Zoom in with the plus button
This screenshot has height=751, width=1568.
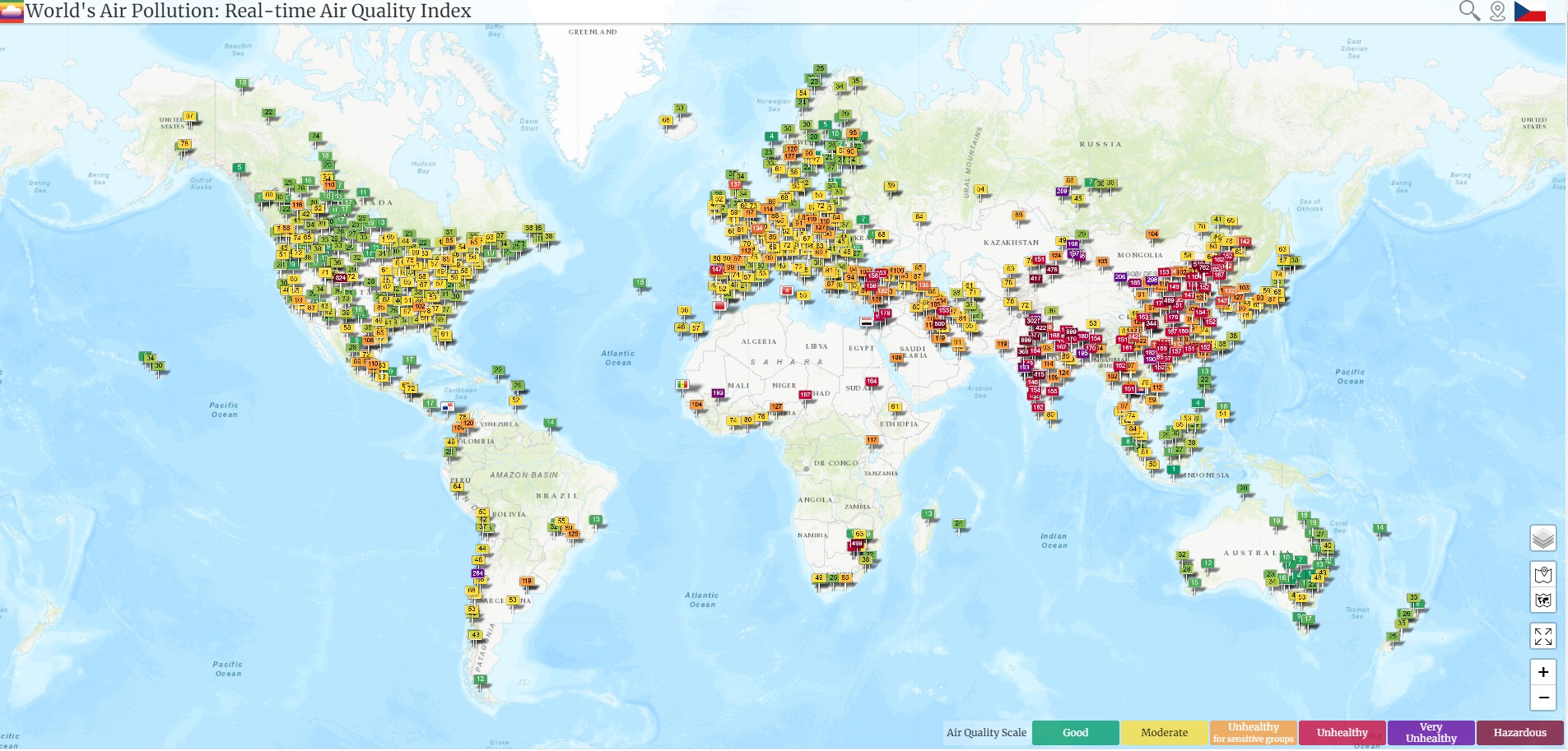pyautogui.click(x=1542, y=672)
